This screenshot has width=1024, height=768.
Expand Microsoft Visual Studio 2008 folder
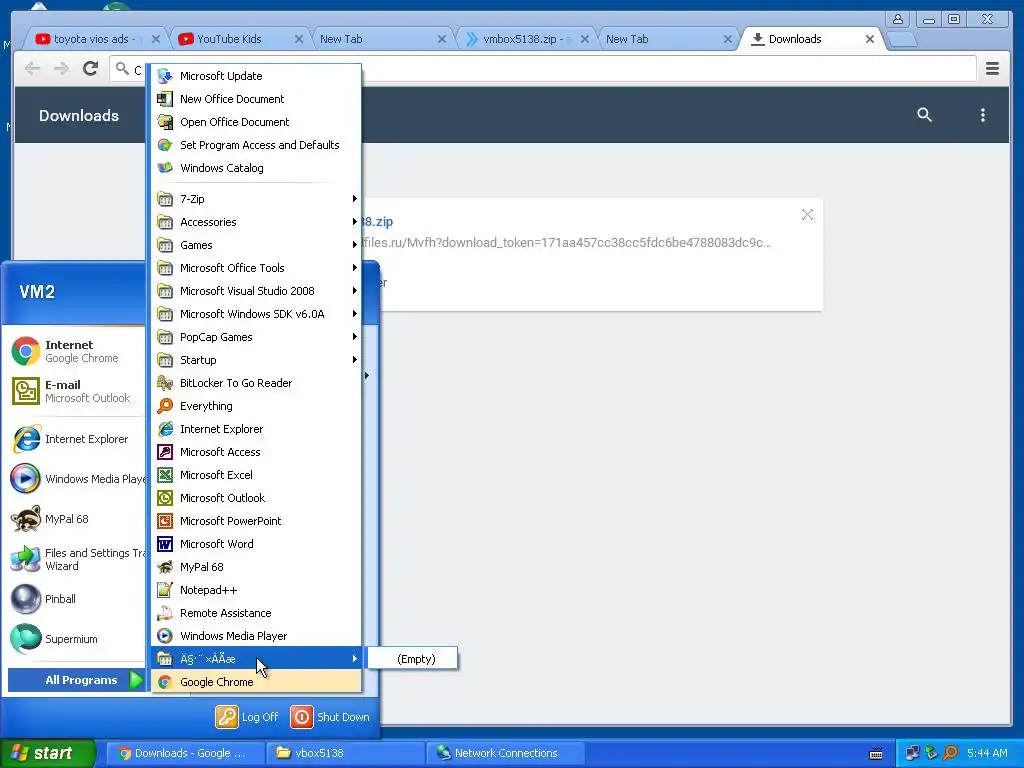pyautogui.click(x=256, y=291)
